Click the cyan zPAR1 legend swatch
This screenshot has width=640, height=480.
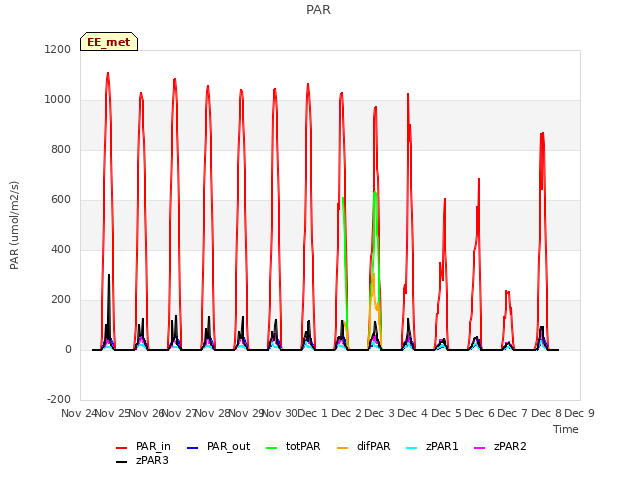tap(412, 448)
